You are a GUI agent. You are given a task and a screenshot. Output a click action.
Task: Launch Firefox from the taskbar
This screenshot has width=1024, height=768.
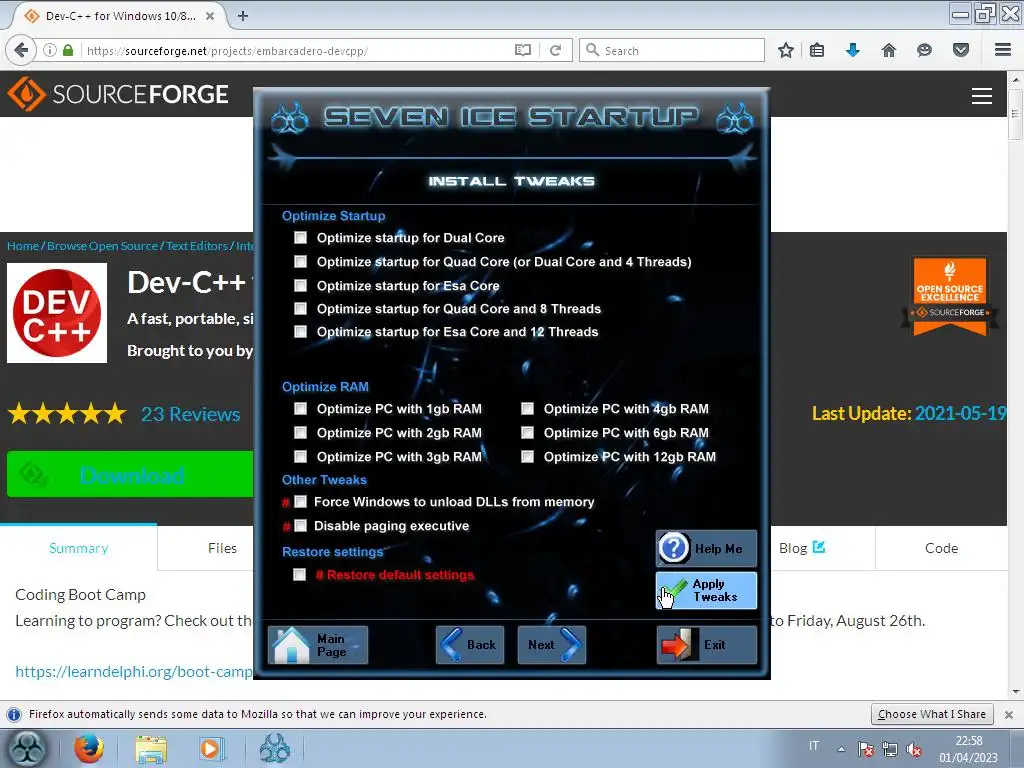89,748
